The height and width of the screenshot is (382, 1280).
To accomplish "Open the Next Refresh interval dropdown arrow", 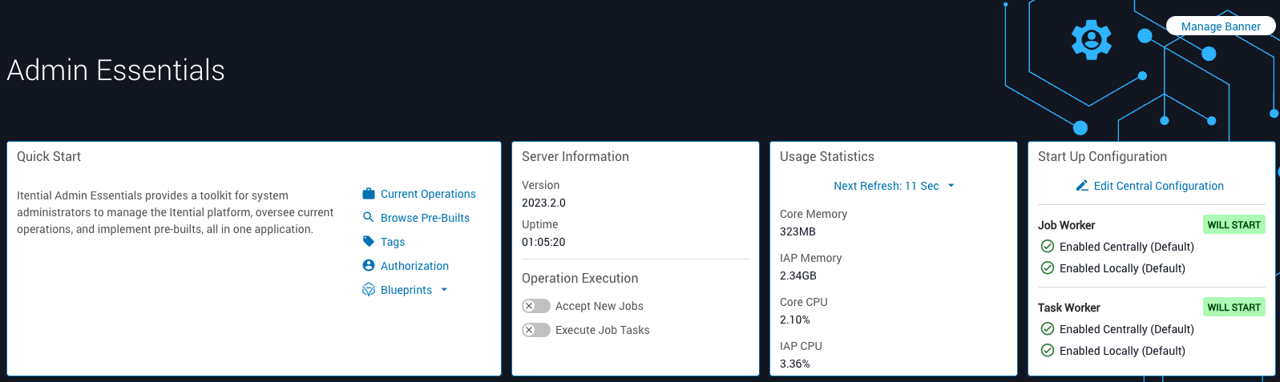I will pos(951,186).
